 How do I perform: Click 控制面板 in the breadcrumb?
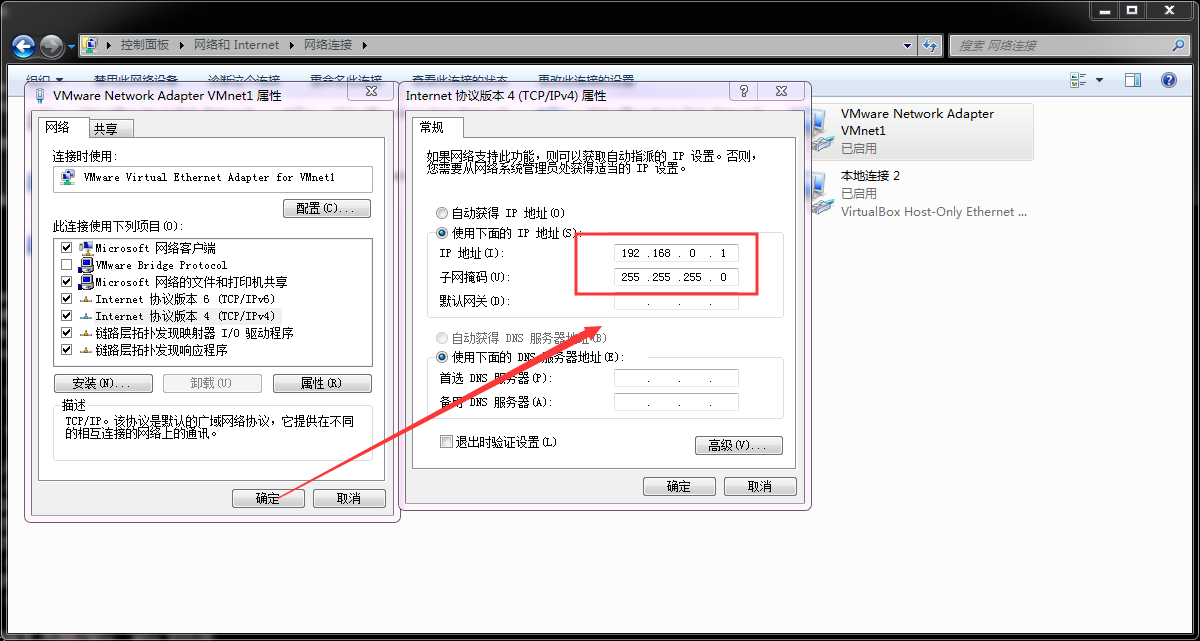tap(145, 45)
